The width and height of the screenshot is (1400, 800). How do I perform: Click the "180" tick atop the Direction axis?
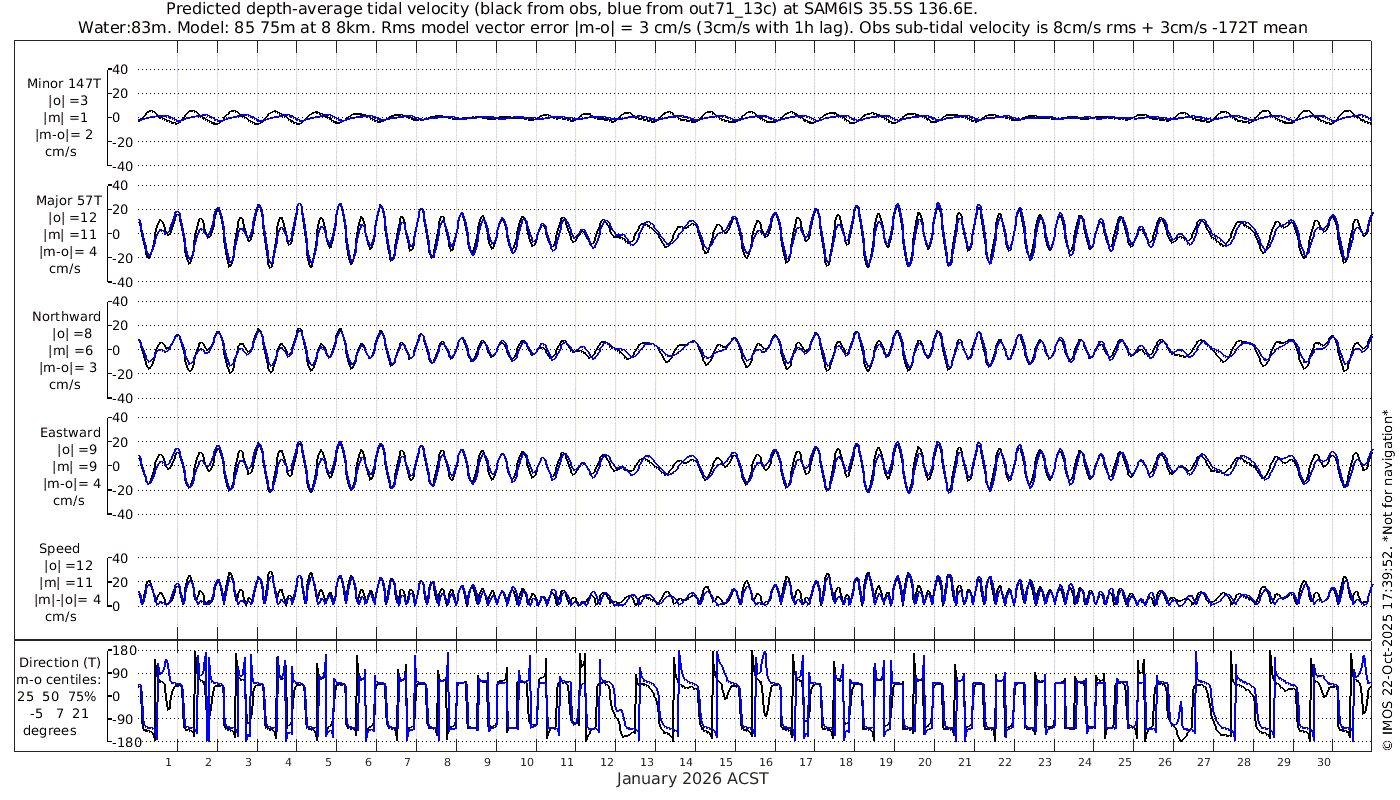[122, 650]
